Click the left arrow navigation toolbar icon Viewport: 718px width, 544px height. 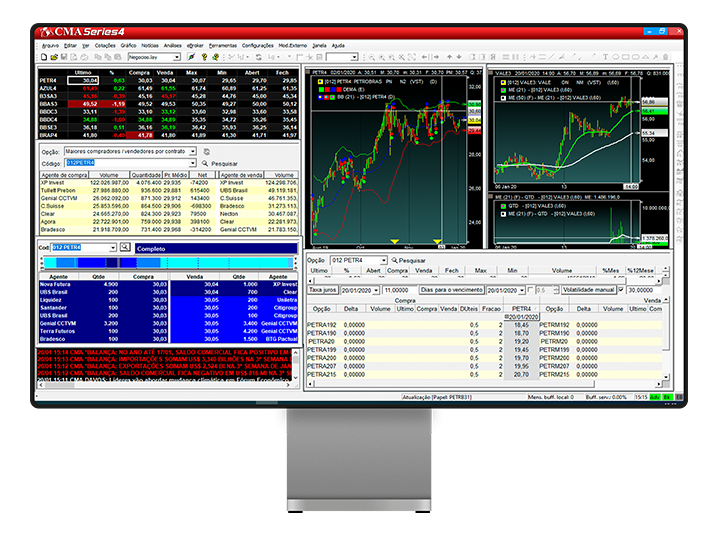point(424,57)
